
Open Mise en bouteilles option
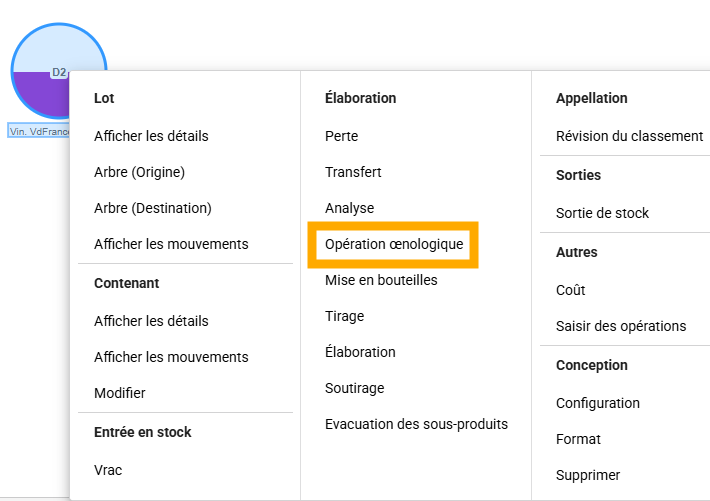point(381,280)
